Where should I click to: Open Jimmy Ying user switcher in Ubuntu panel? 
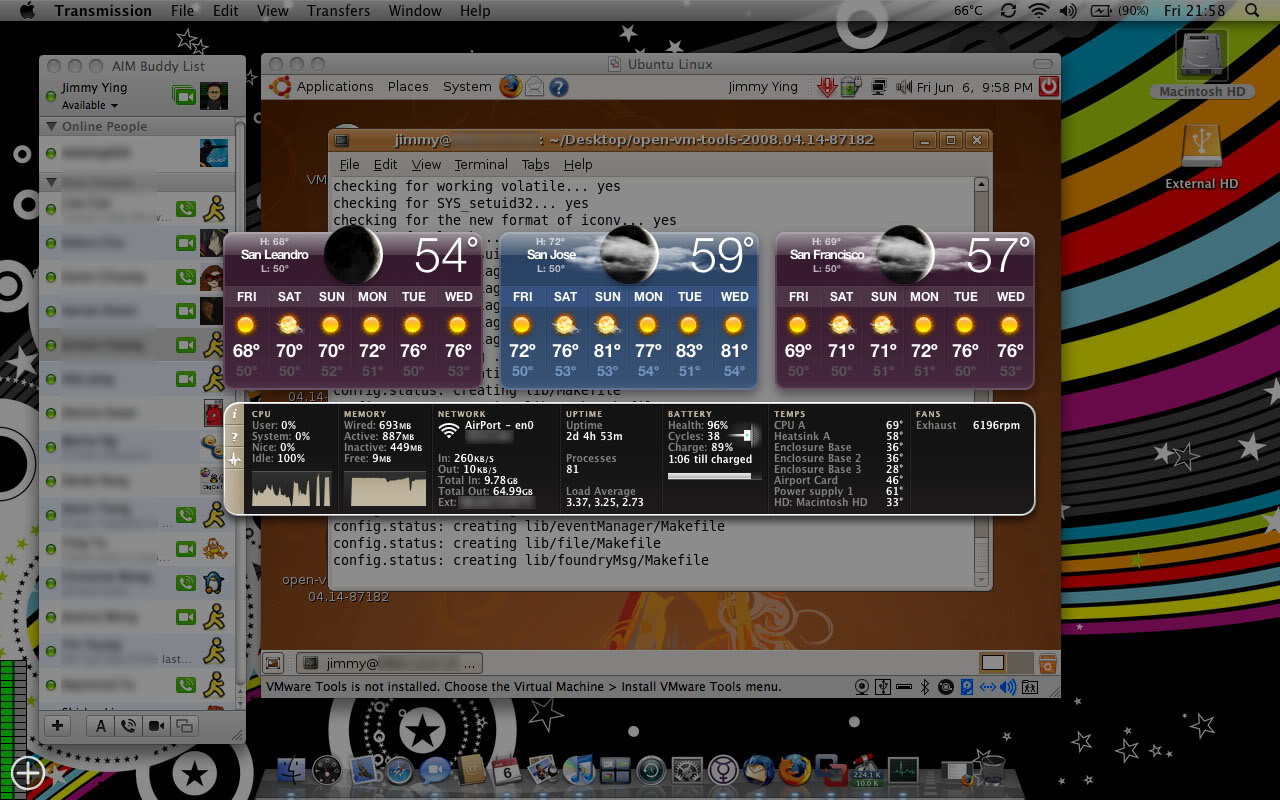(763, 87)
